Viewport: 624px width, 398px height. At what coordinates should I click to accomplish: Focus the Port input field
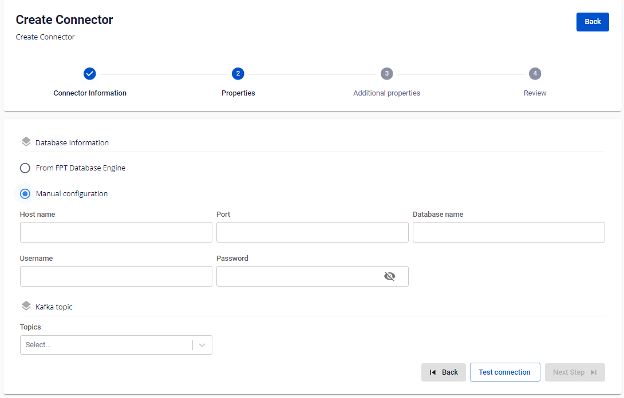click(x=312, y=232)
